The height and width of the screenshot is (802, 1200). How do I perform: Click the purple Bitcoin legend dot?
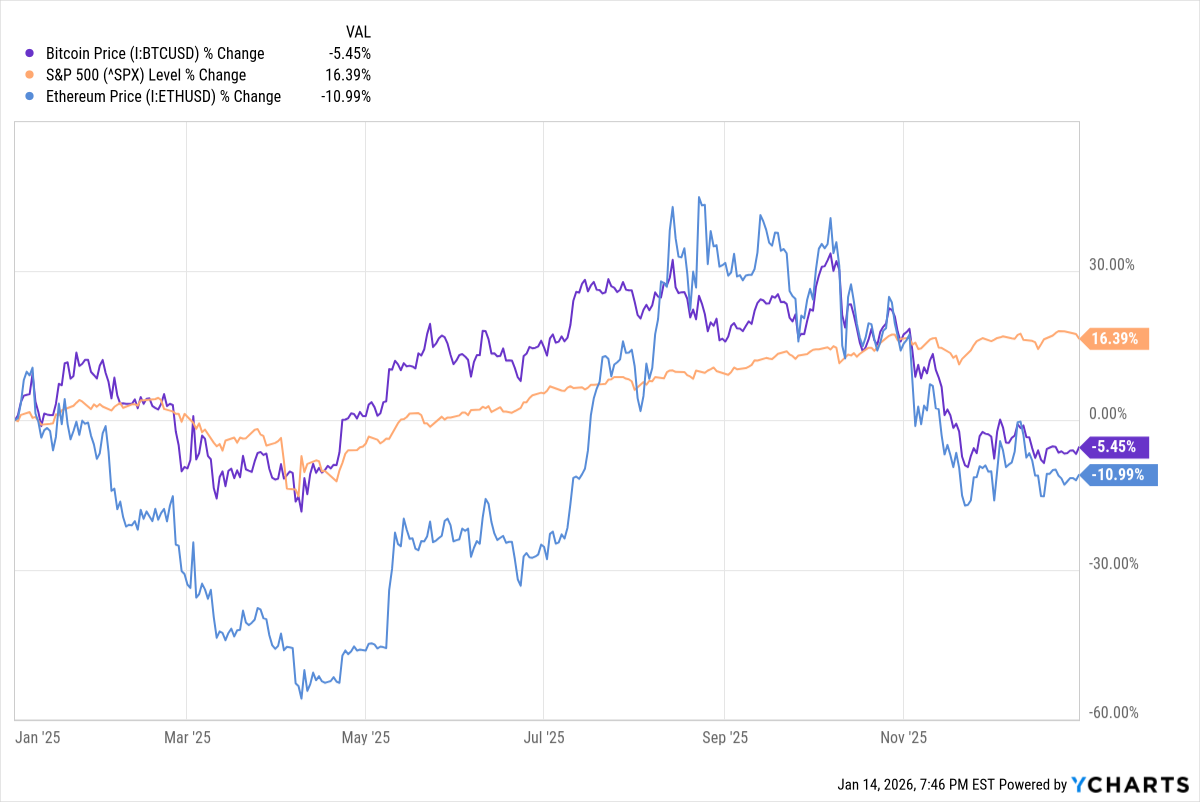pos(30,53)
